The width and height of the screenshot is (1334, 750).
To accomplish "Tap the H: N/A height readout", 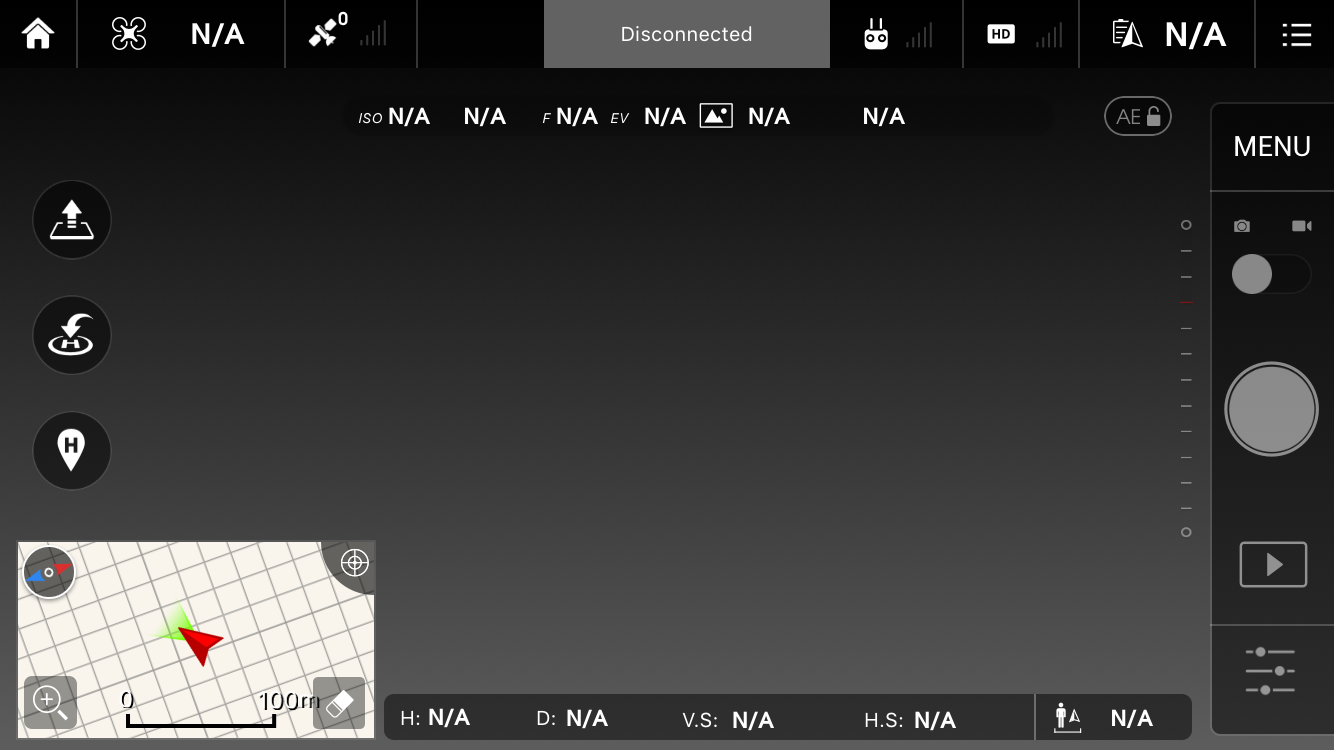I will [435, 718].
